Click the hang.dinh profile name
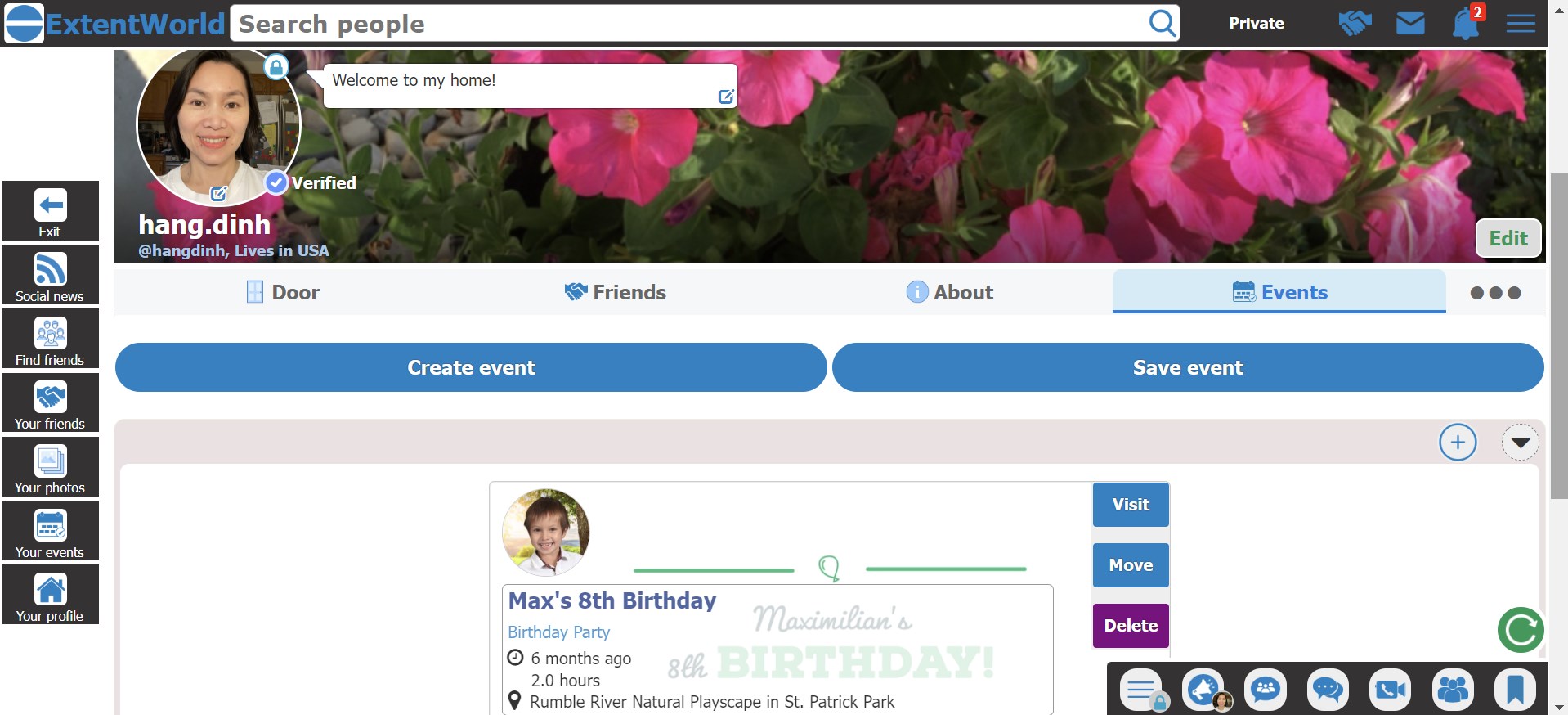The height and width of the screenshot is (715, 1568). (x=204, y=224)
